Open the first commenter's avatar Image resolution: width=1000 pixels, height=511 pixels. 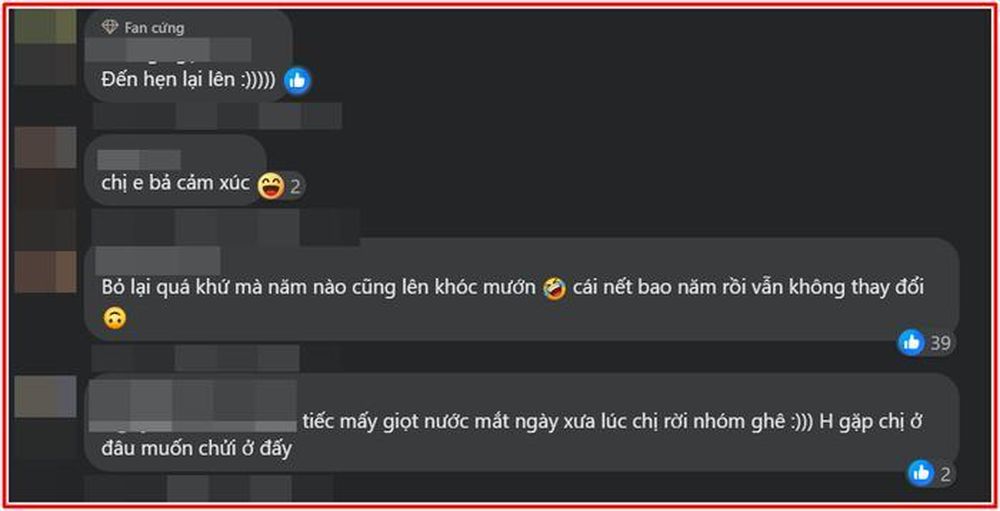(45, 47)
